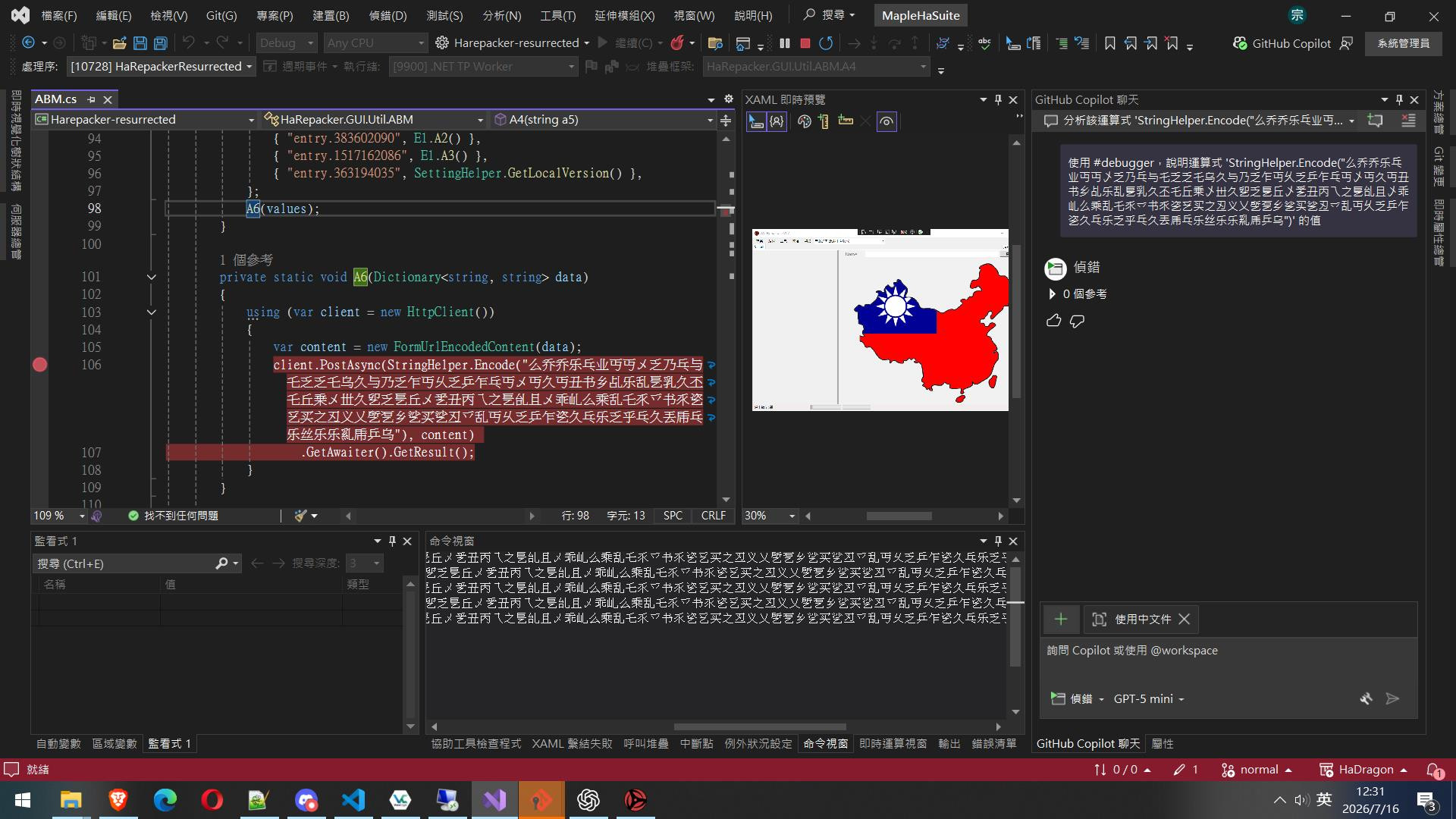Click the Navigate Backward arrow icon

tap(29, 43)
